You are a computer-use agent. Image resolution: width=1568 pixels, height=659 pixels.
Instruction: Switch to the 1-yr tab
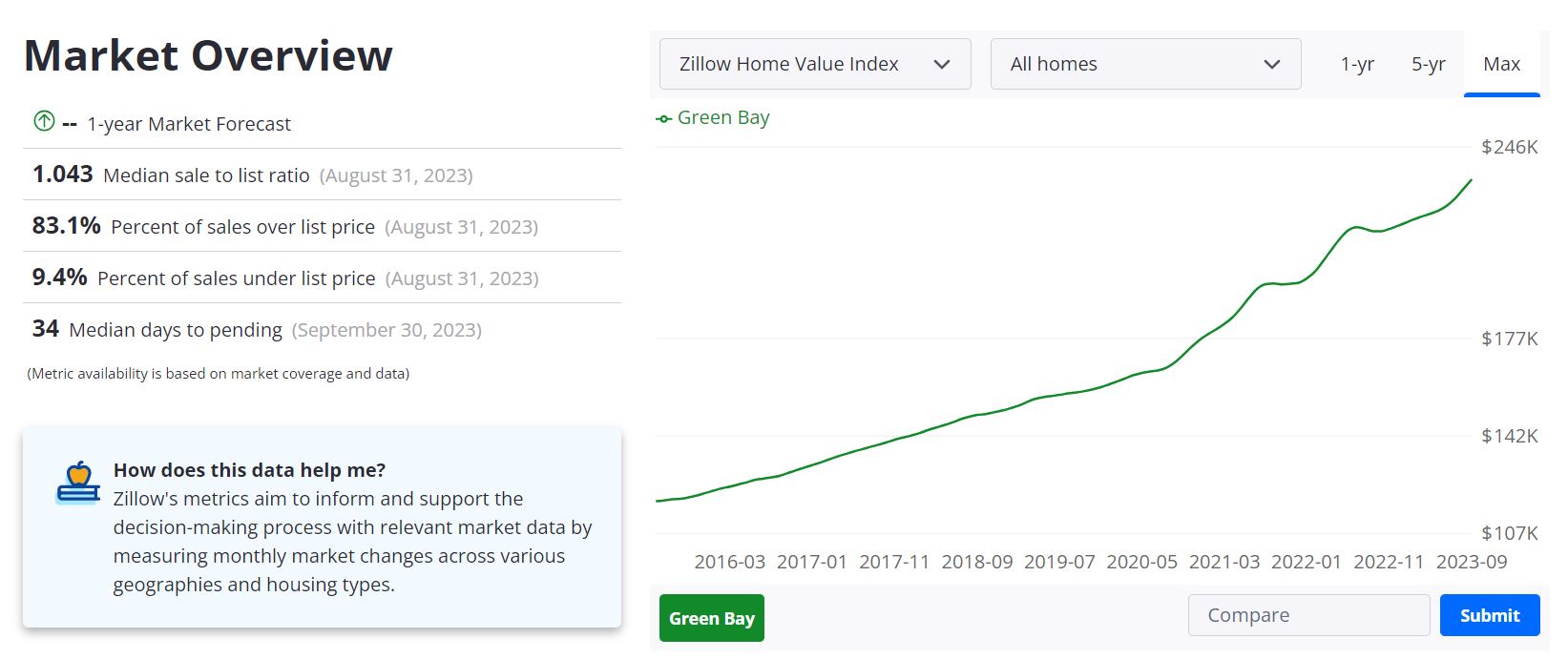[1357, 64]
